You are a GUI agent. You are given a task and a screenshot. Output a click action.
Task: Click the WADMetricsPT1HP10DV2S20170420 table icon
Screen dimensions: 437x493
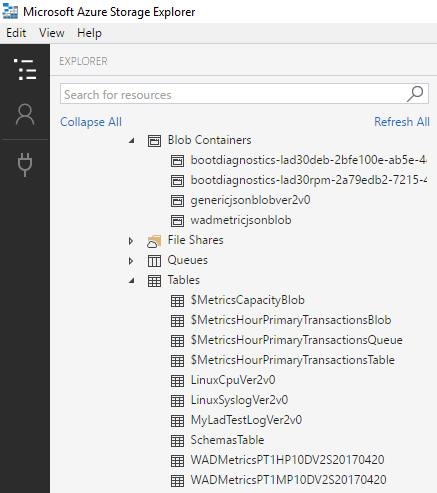[x=177, y=461]
